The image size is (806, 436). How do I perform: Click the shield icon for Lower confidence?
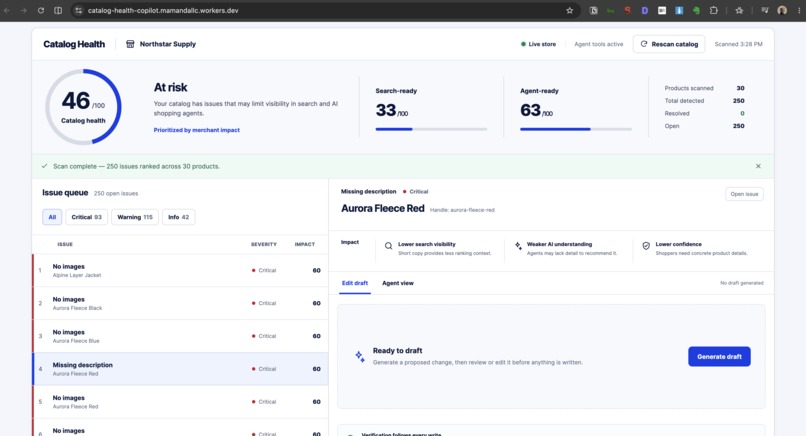click(646, 246)
